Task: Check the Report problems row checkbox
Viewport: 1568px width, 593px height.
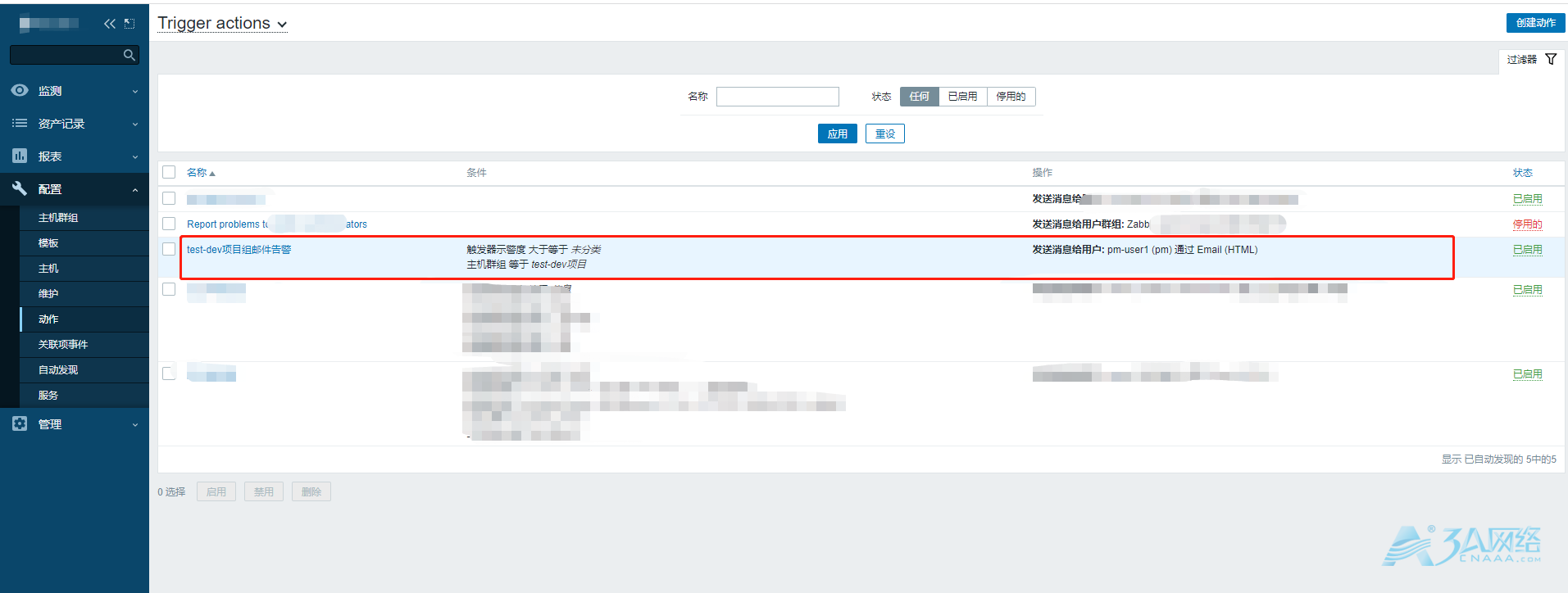Action: [169, 224]
